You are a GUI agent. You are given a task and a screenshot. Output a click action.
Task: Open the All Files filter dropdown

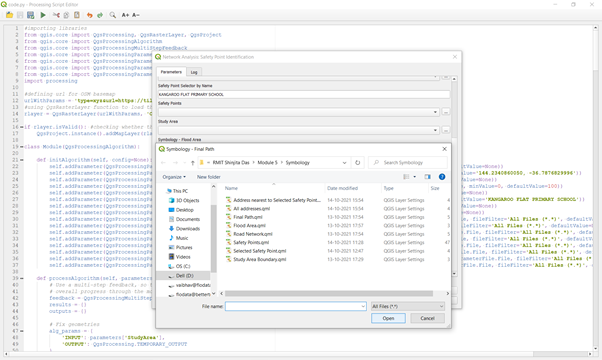coord(408,306)
